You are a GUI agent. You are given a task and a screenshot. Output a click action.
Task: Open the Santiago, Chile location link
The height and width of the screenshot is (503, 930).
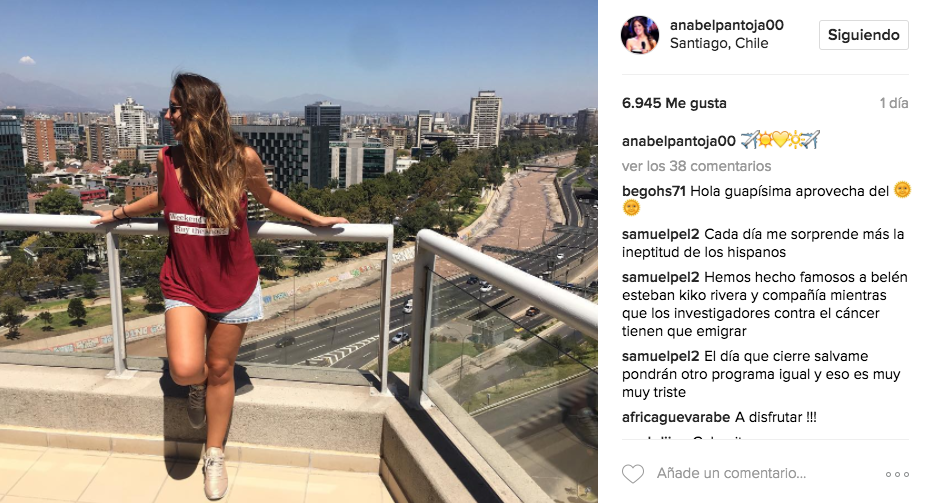719,43
